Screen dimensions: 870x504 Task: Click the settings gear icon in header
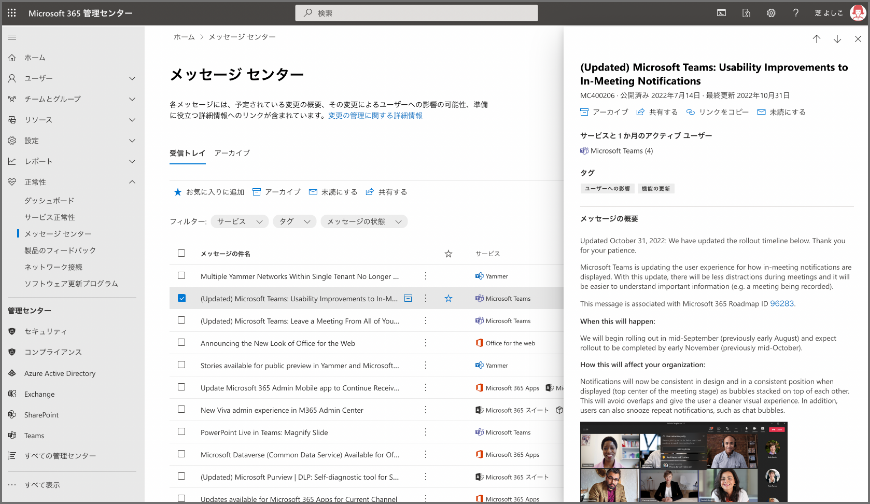(771, 13)
